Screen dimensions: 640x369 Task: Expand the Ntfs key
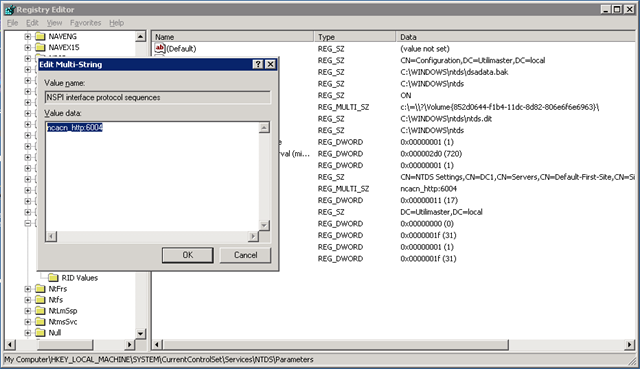tap(27, 300)
